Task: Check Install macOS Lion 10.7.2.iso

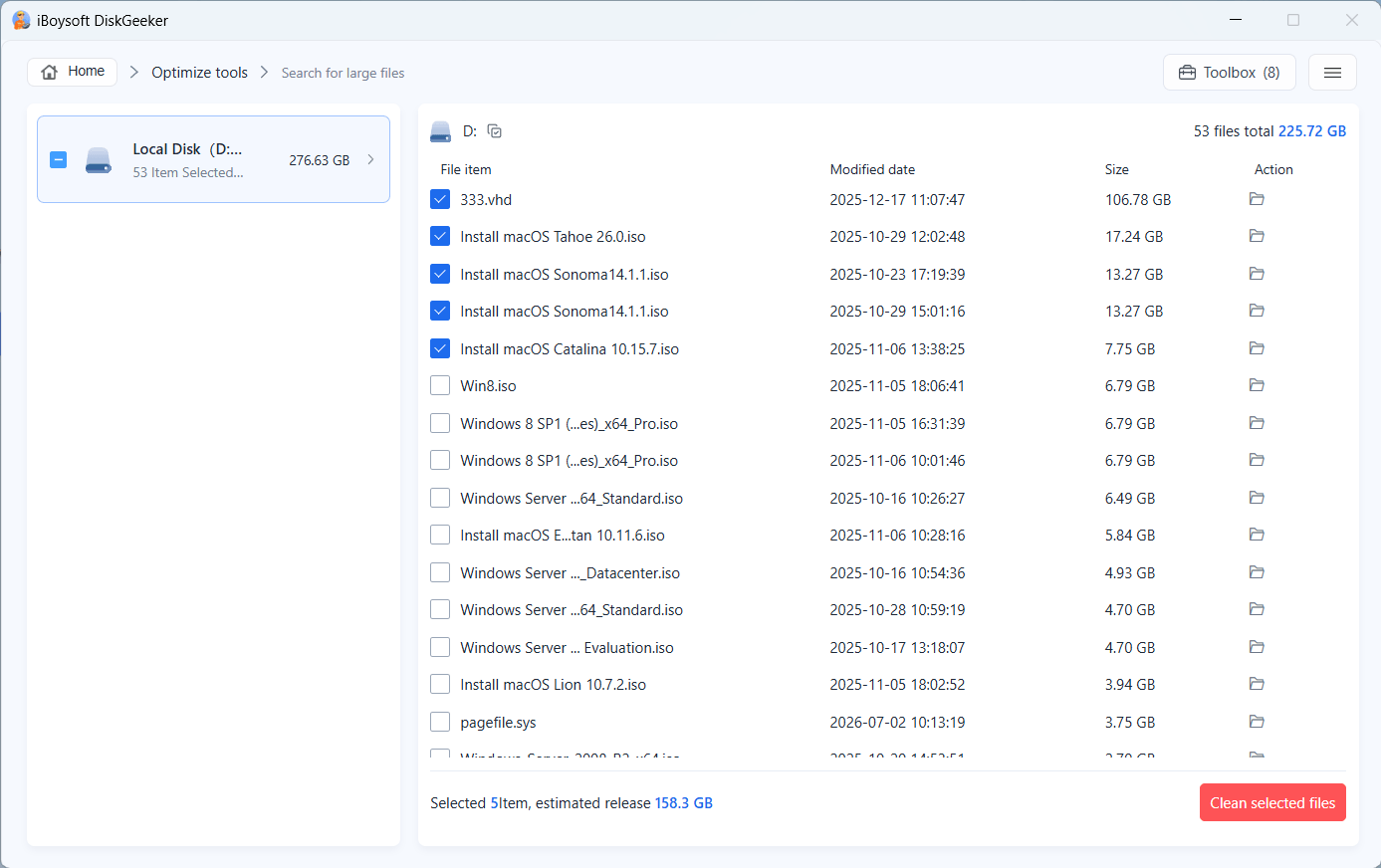Action: pos(440,684)
